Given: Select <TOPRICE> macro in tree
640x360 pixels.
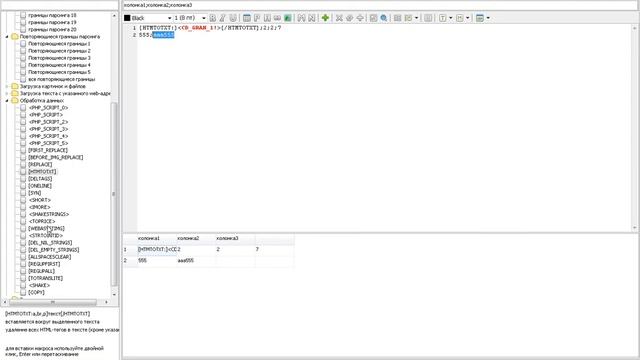Looking at the screenshot, I should click(42, 221).
